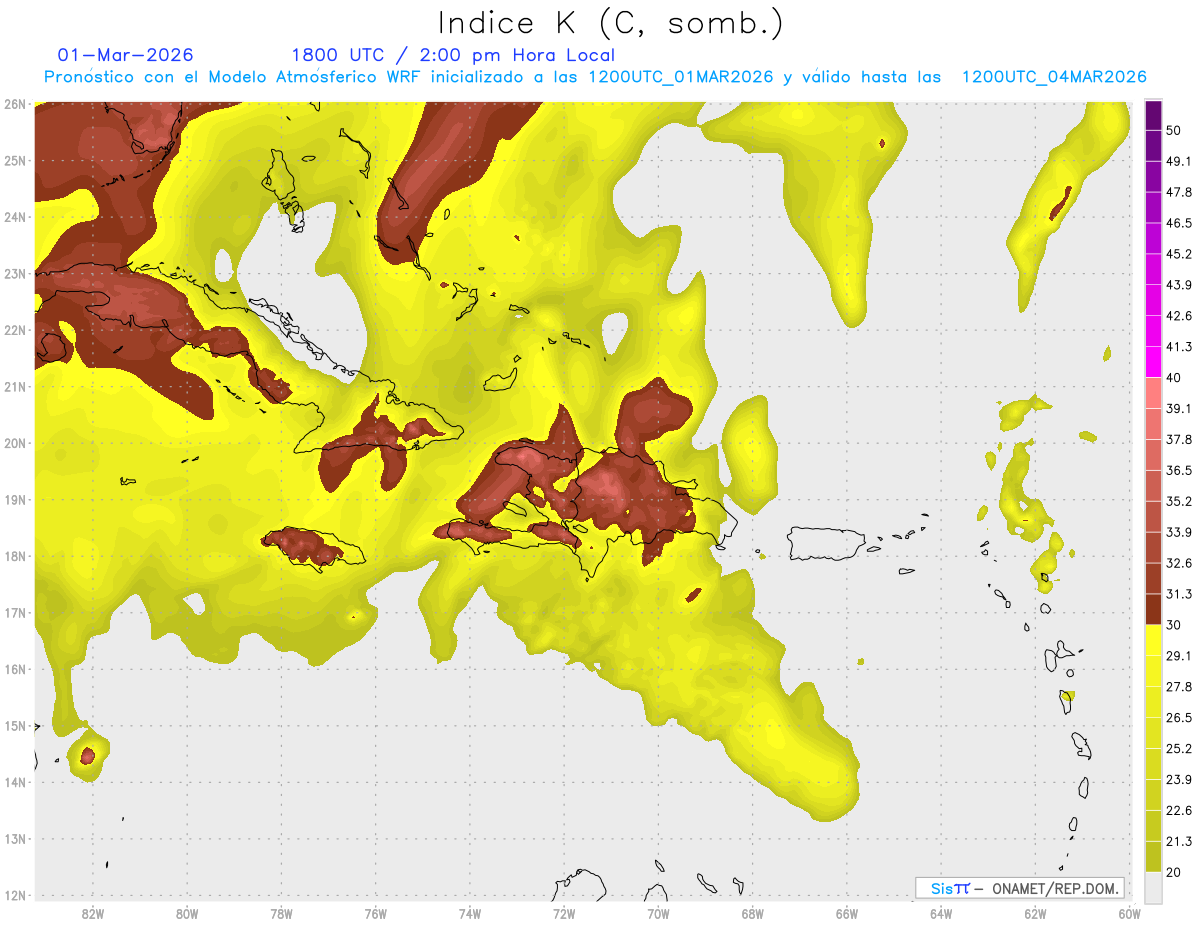Click the 13N latitude label
Image resolution: width=1200 pixels, height=927 pixels.
point(14,838)
